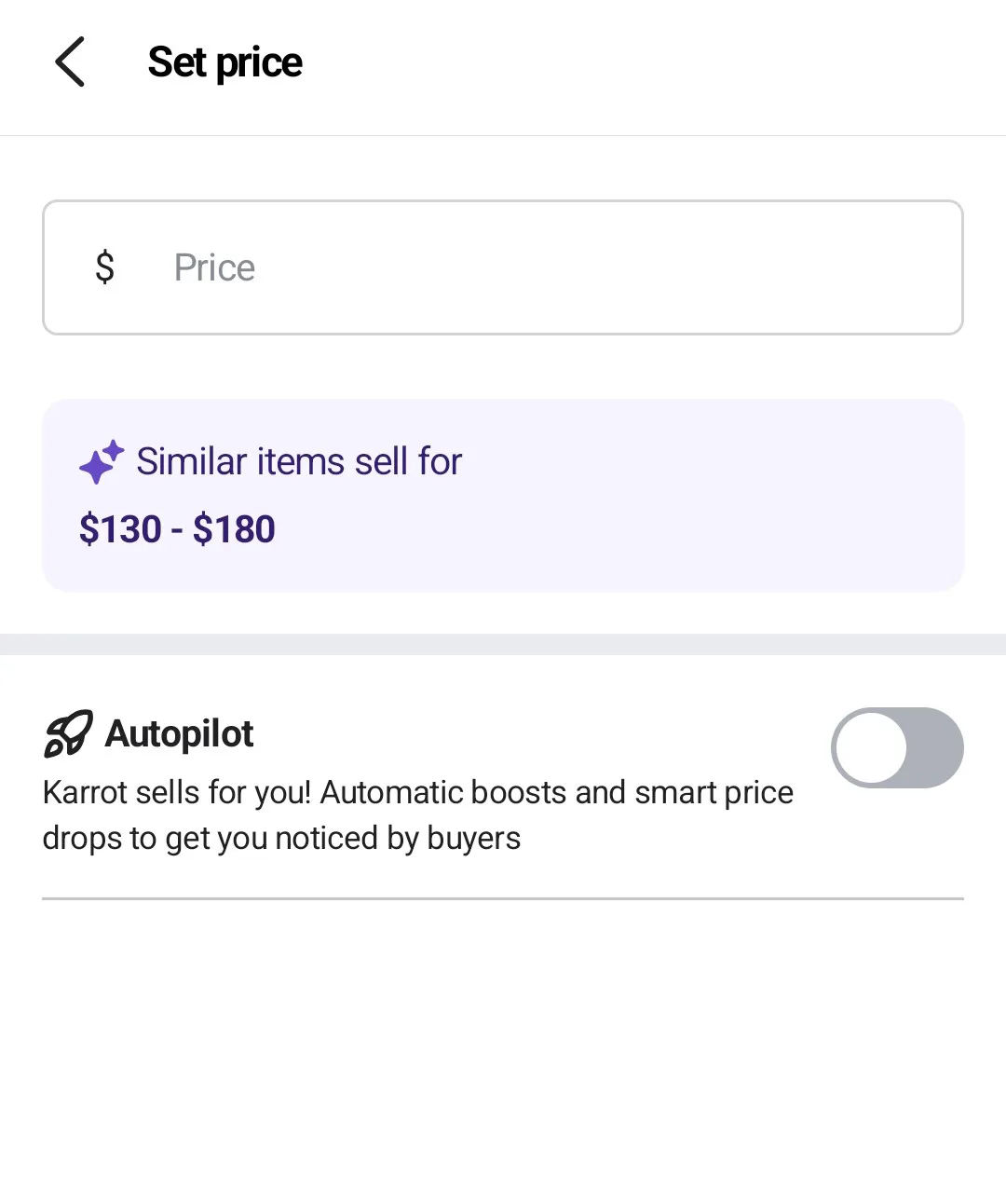Select the $130 - $180 suggested range
Viewport: 1006px width, 1204px height.
pos(177,529)
